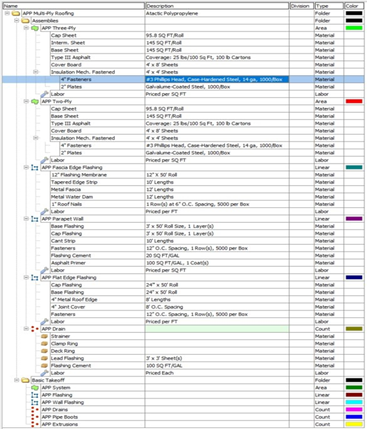Image resolution: width=367 pixels, height=429 pixels.
Task: Click the APP Pipe Boots count icon
Action: point(35,417)
